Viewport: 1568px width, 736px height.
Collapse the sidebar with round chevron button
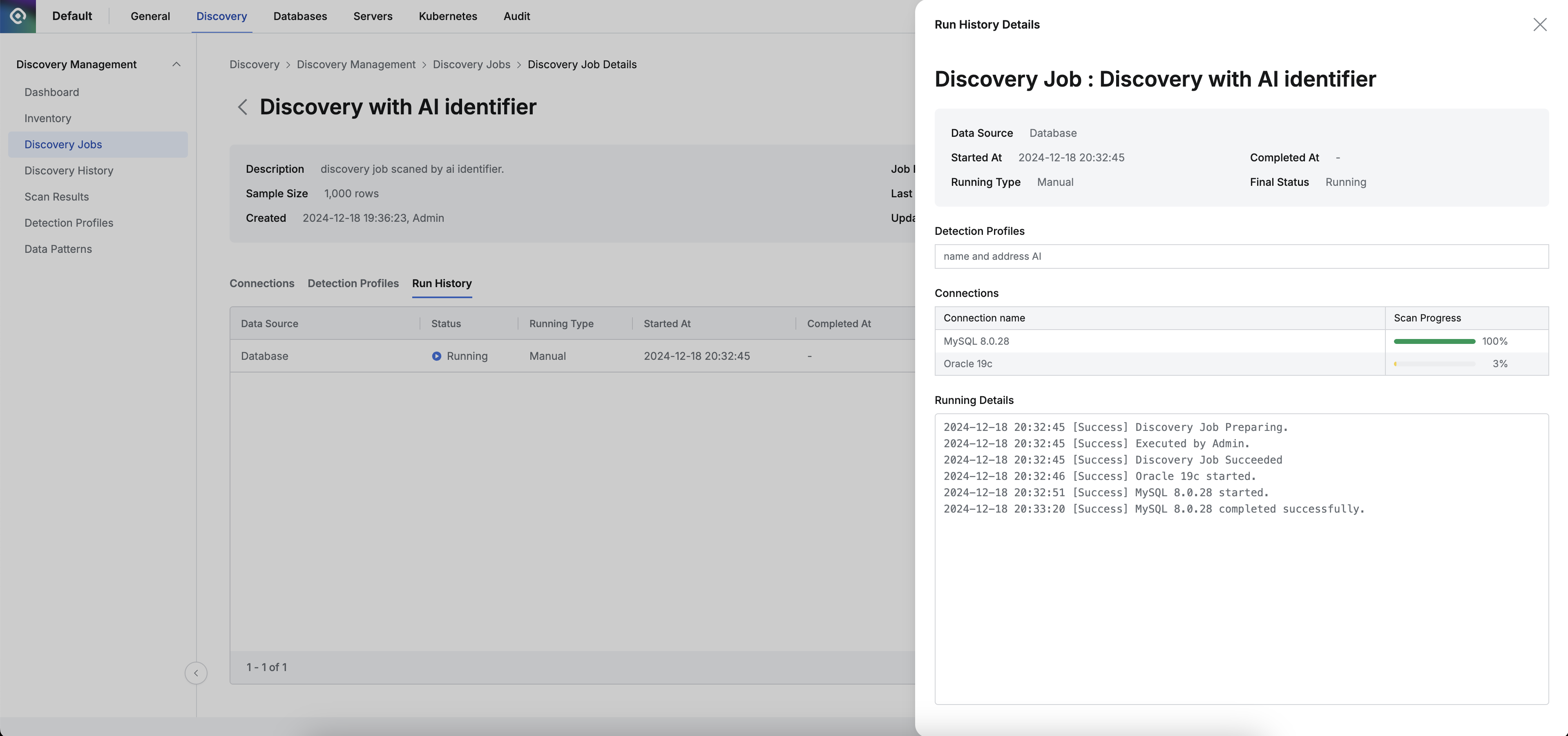[x=196, y=673]
